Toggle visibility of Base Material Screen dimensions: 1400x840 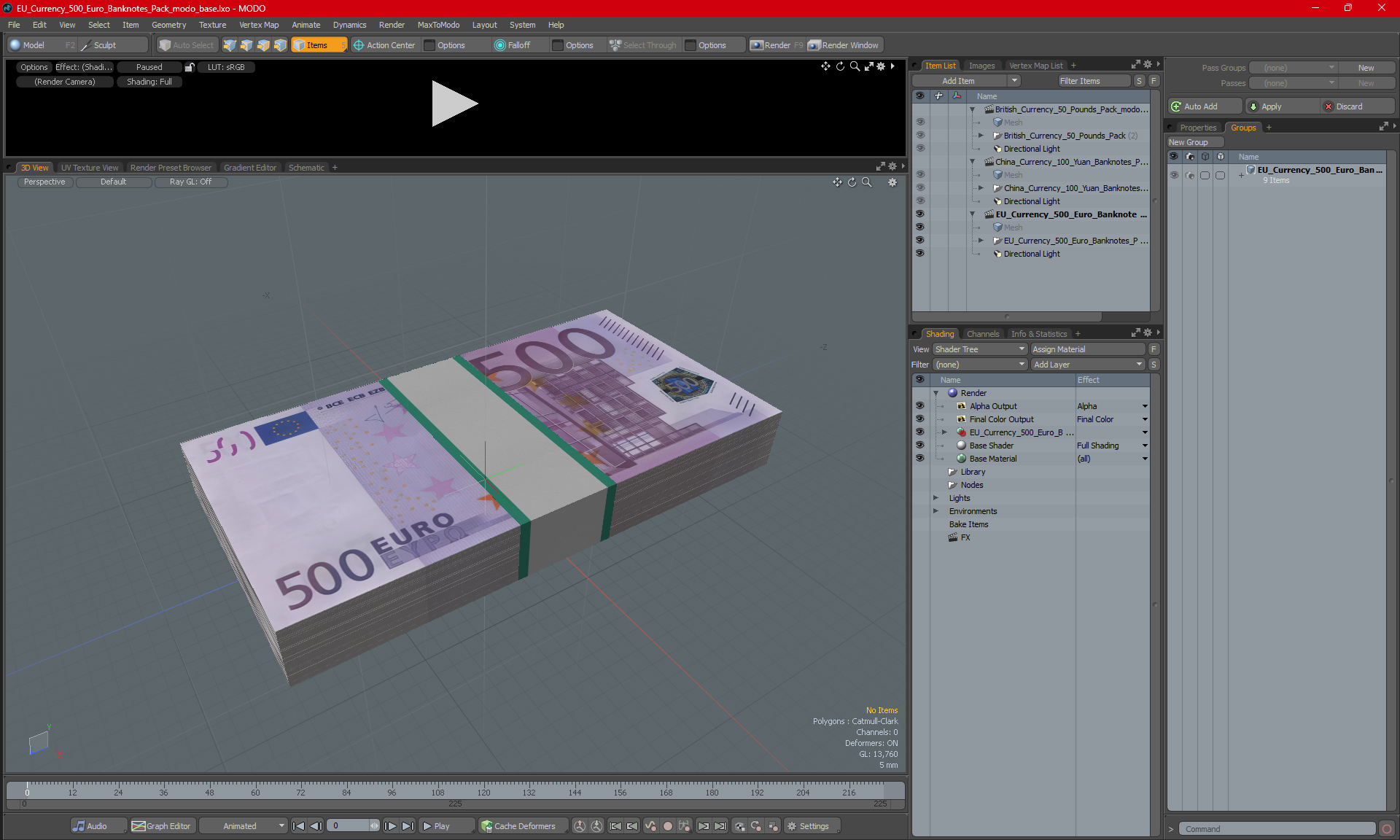pyautogui.click(x=919, y=459)
